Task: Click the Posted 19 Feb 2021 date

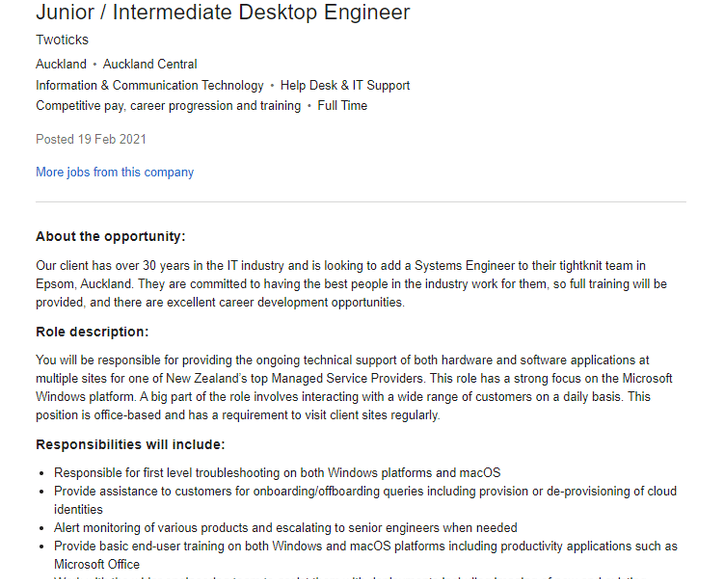Action: coord(91,139)
